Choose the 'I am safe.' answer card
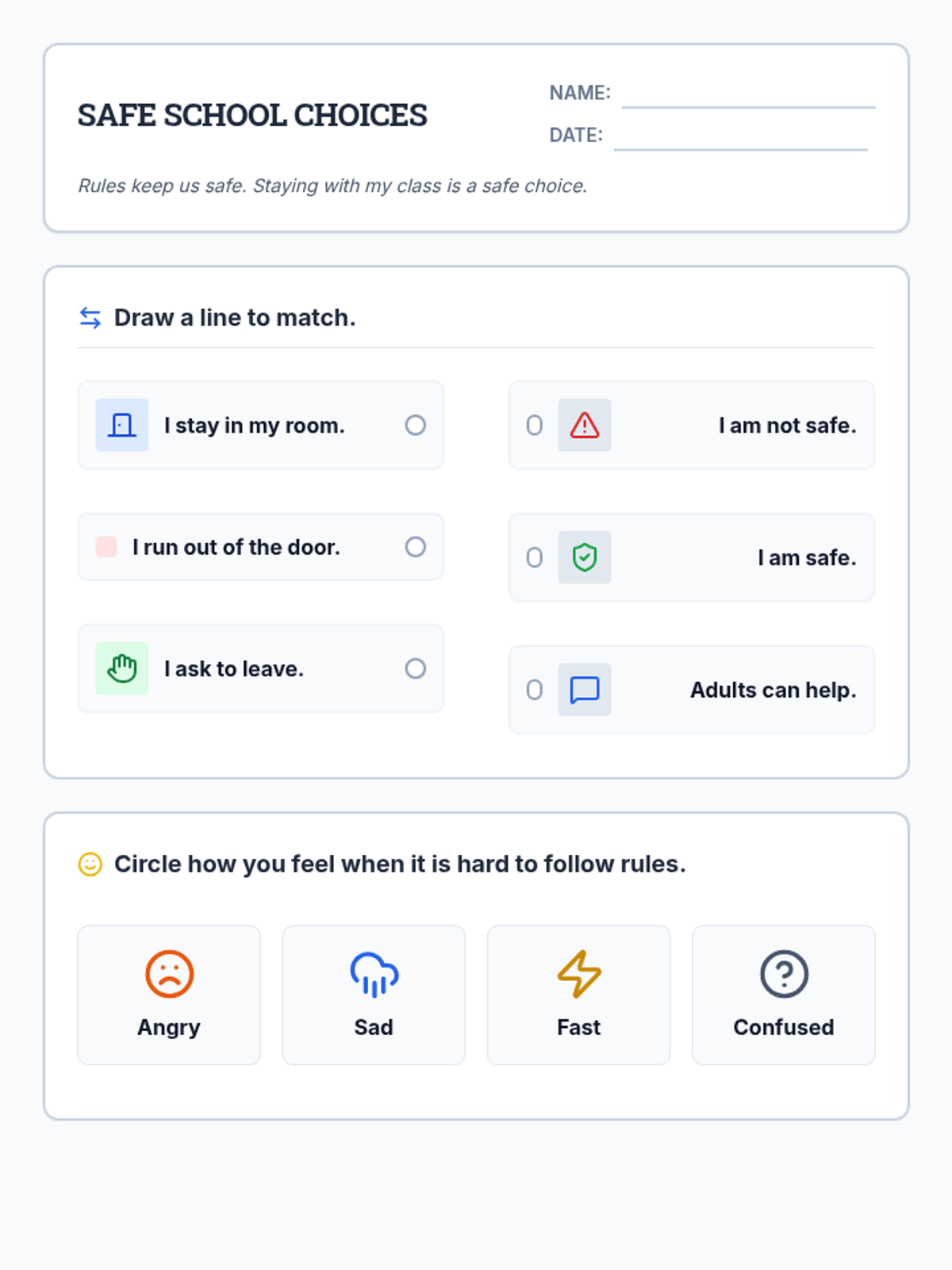 click(692, 557)
